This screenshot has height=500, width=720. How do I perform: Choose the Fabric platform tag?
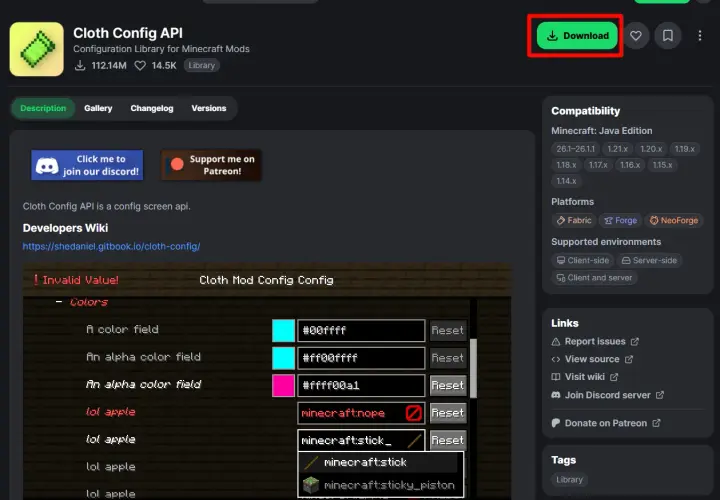[x=574, y=220]
